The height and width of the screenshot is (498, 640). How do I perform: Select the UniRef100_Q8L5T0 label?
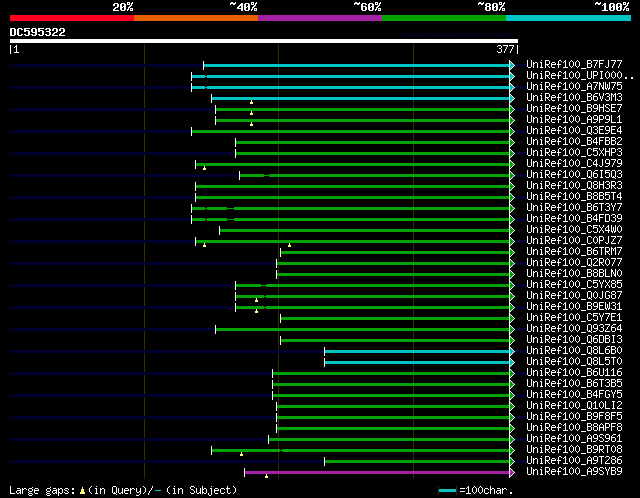click(574, 362)
